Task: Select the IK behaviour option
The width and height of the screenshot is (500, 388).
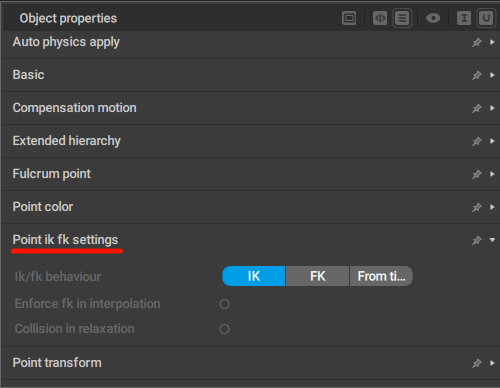Action: click(x=254, y=276)
